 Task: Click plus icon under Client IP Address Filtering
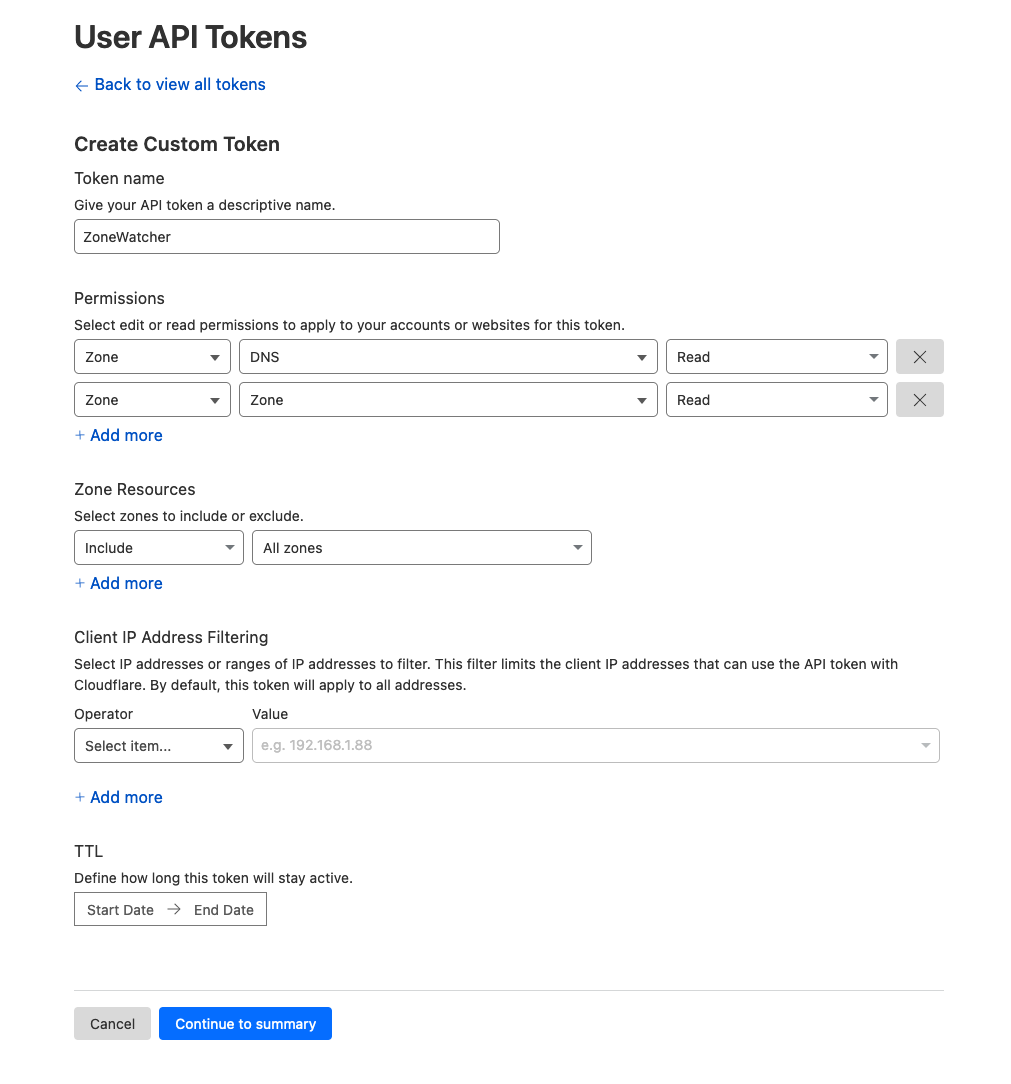coord(80,797)
